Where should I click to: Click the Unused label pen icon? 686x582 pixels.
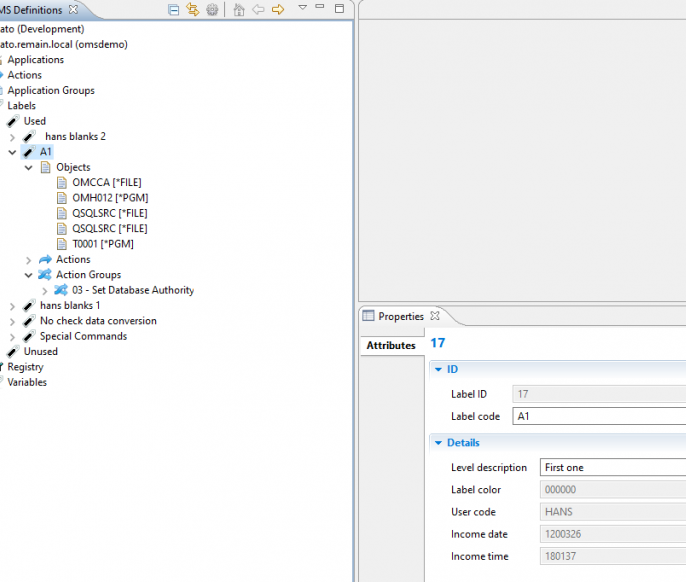pyautogui.click(x=13, y=351)
